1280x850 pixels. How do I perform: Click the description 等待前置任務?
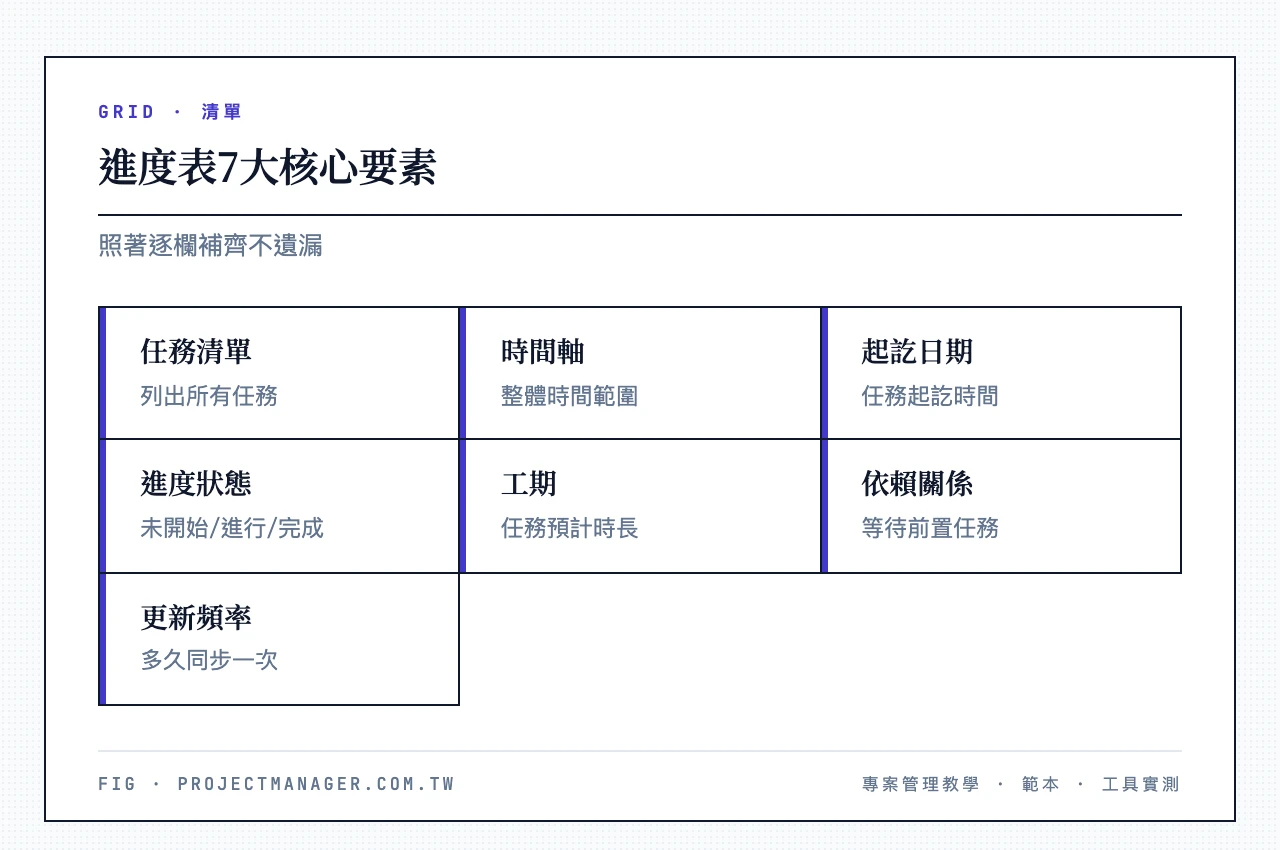[930, 528]
